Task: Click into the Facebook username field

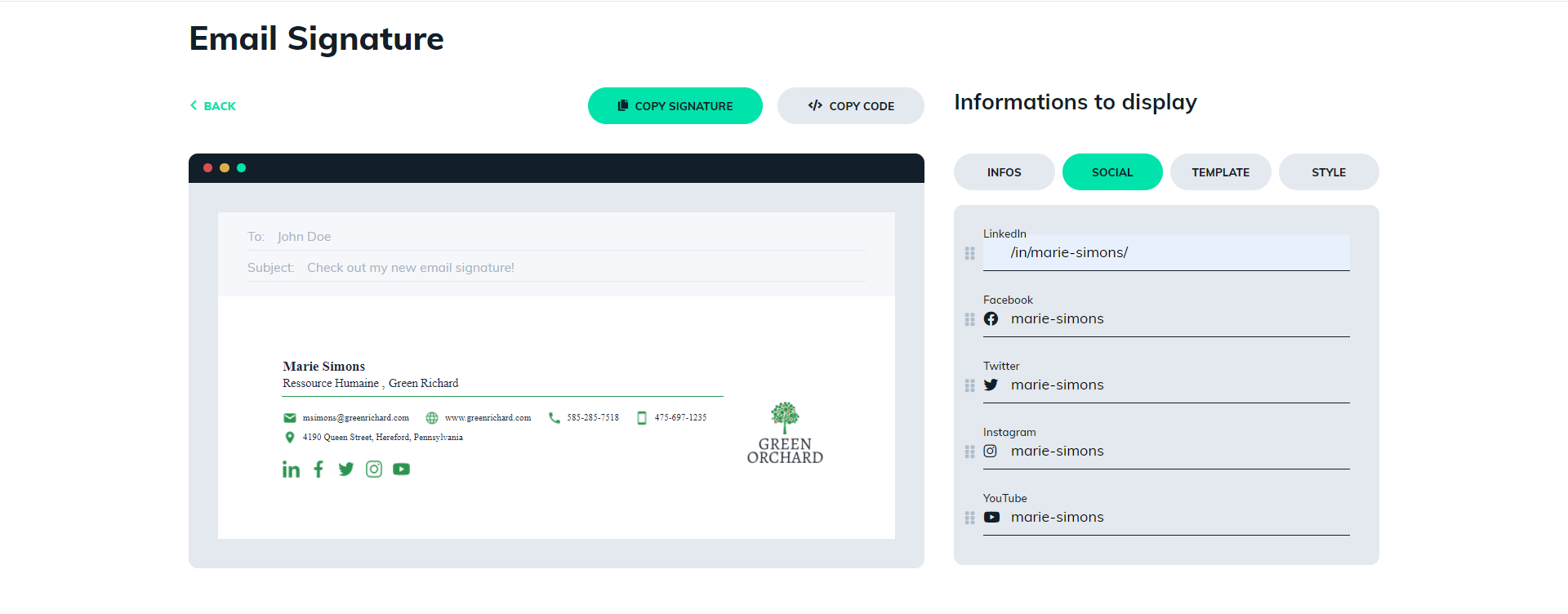Action: pos(1176,319)
